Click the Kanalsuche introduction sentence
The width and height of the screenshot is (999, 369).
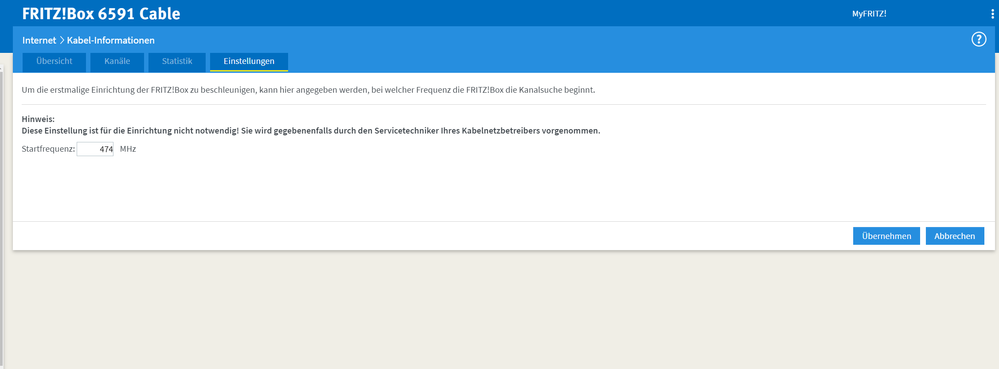click(308, 90)
